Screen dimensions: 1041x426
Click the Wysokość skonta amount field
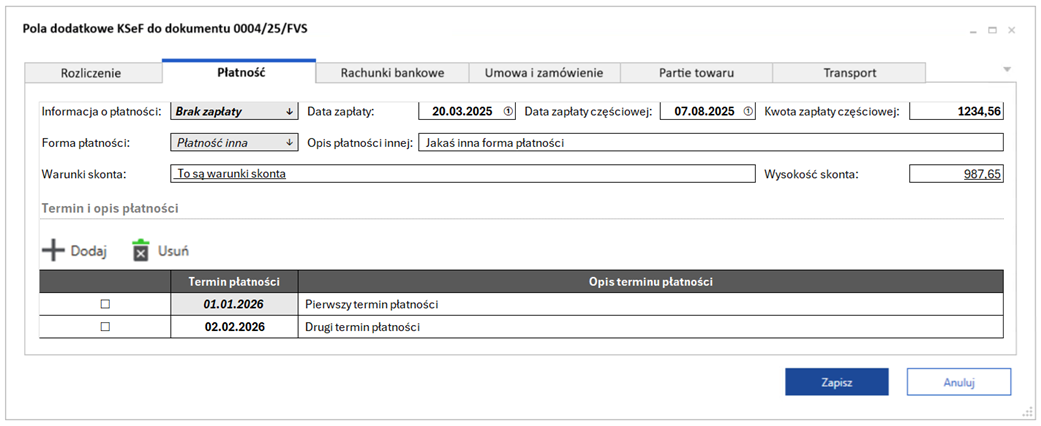(955, 174)
